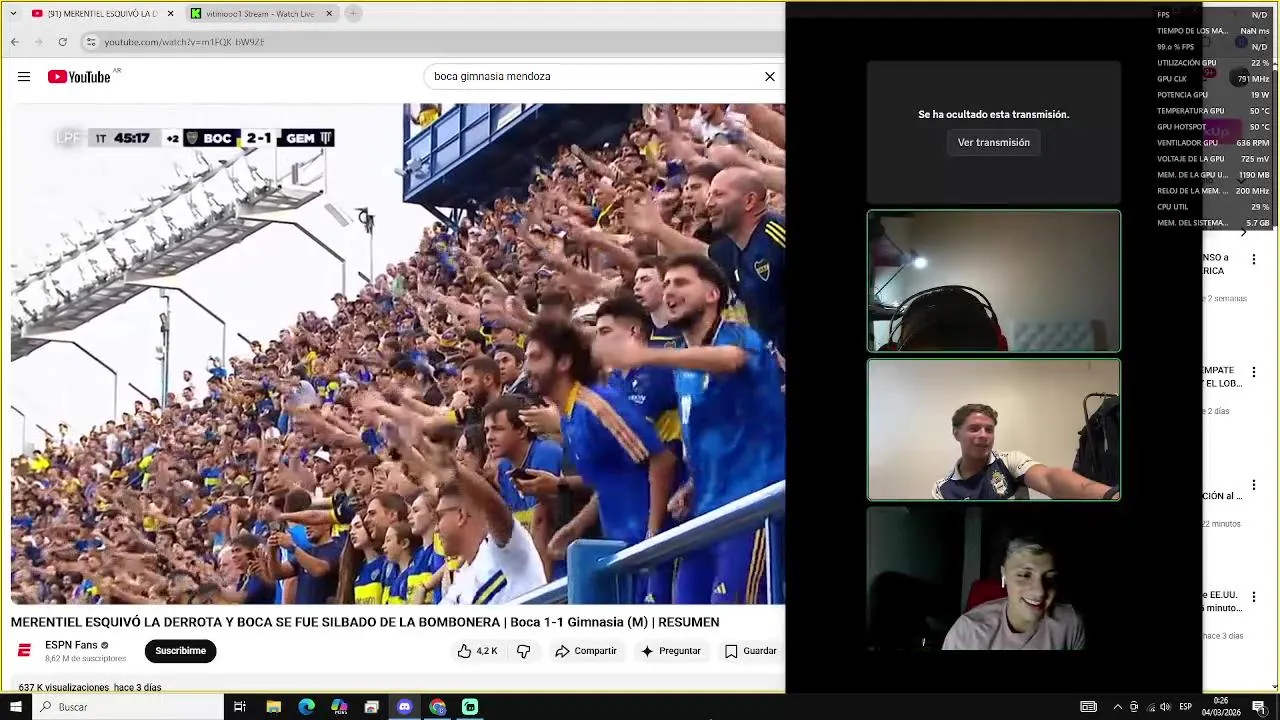Open Task View on the taskbar
1280x720 pixels.
point(240,707)
